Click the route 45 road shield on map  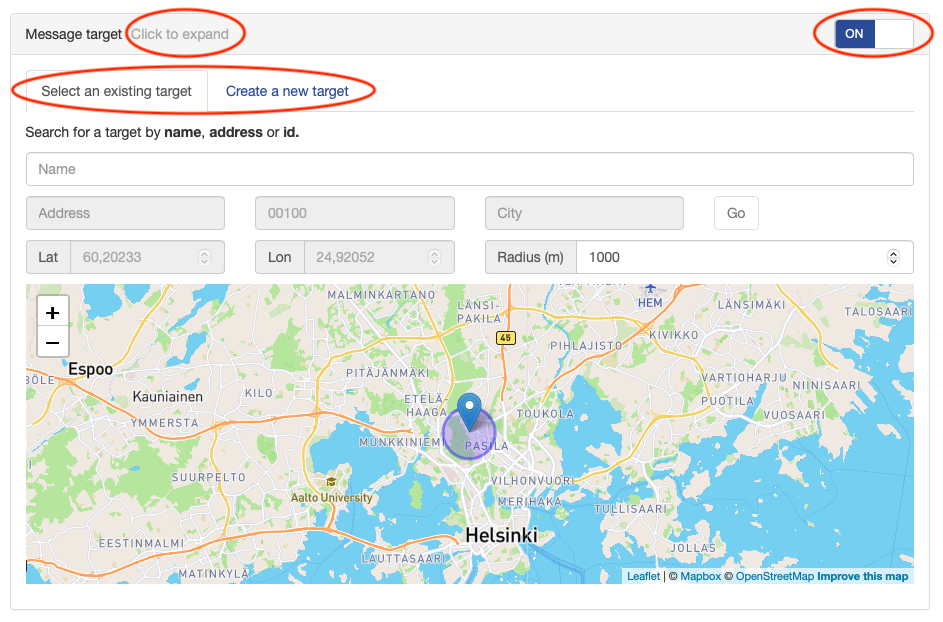click(x=506, y=337)
